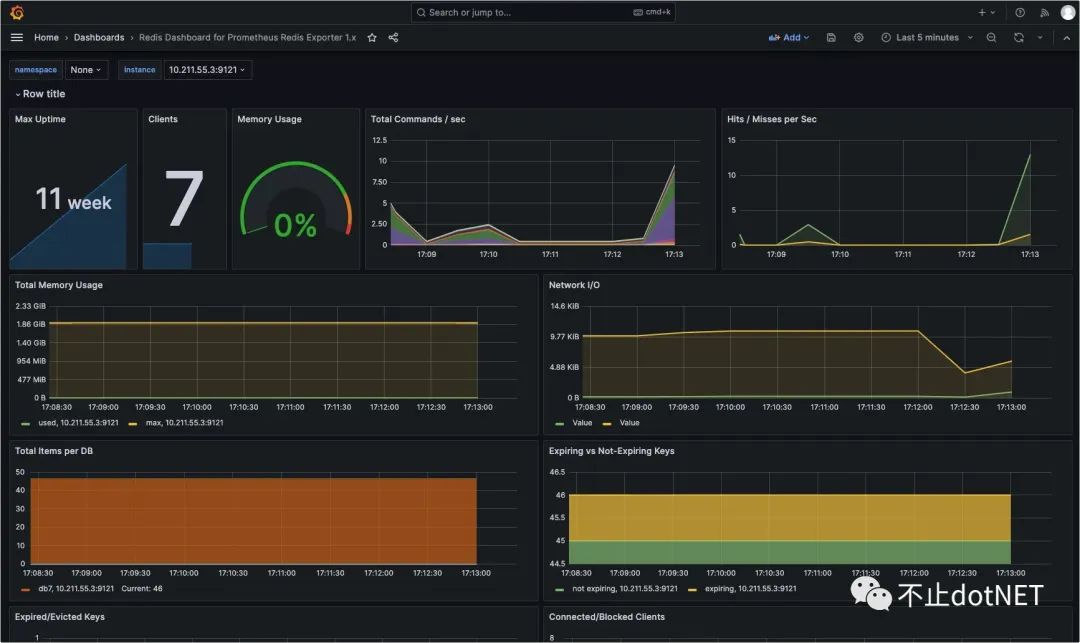Open the help question mark icon
Viewport: 1080px width, 643px height.
(x=1020, y=12)
